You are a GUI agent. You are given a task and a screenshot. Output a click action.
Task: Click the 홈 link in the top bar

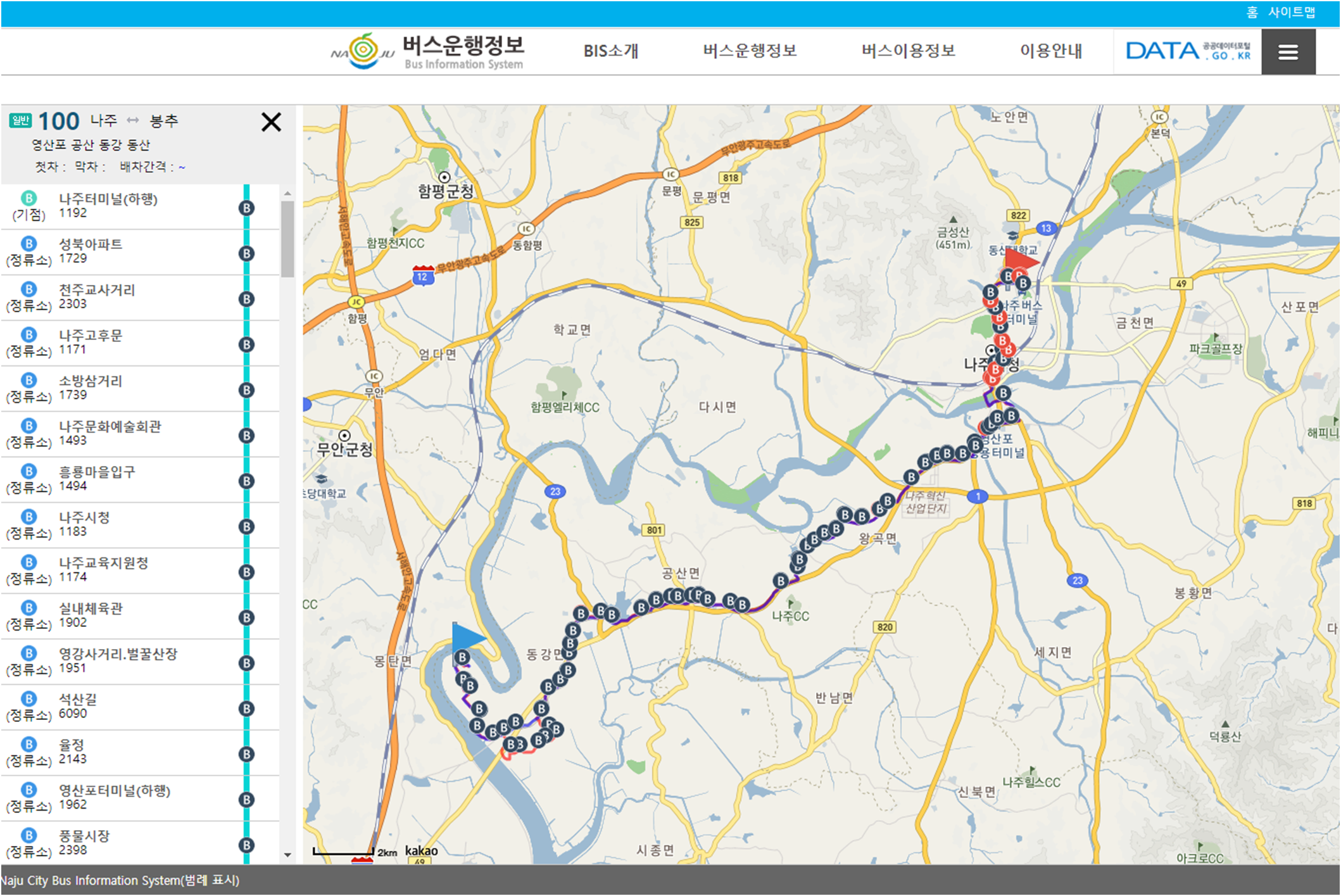[1252, 12]
